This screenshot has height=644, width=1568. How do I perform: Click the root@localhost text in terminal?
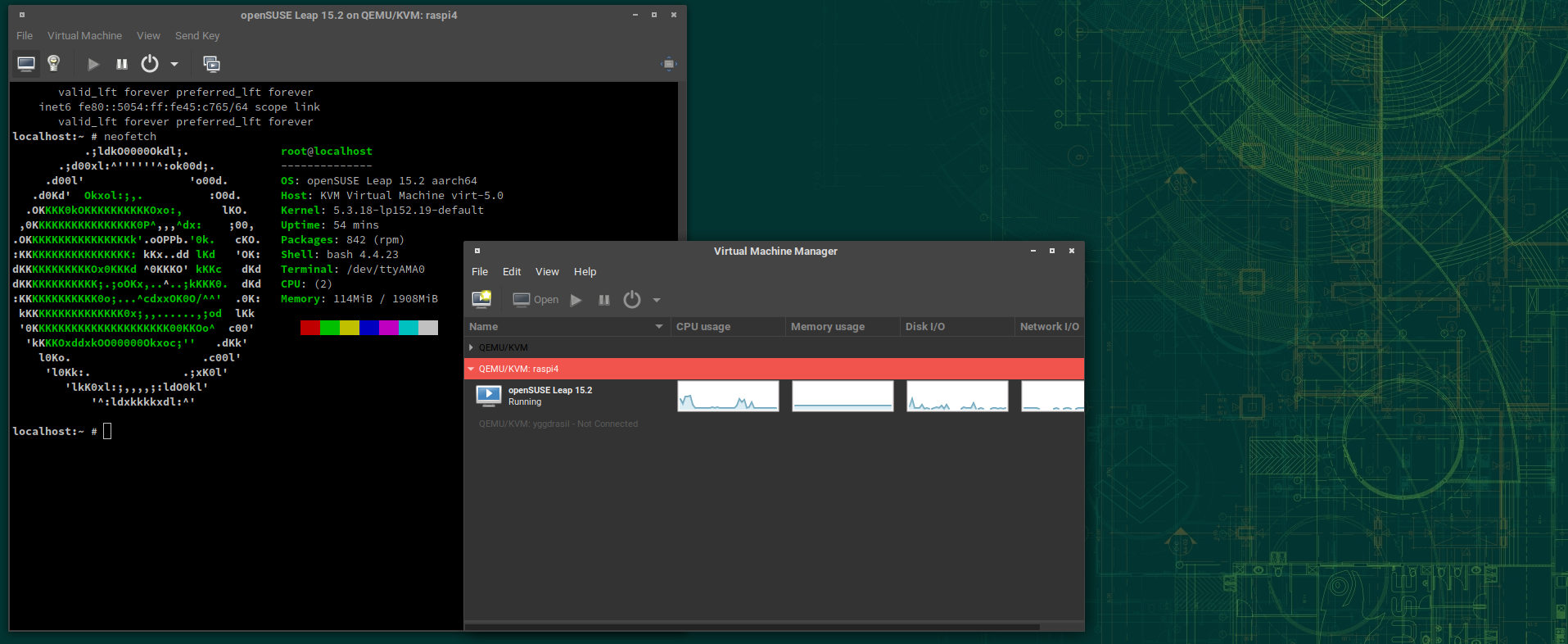(327, 152)
